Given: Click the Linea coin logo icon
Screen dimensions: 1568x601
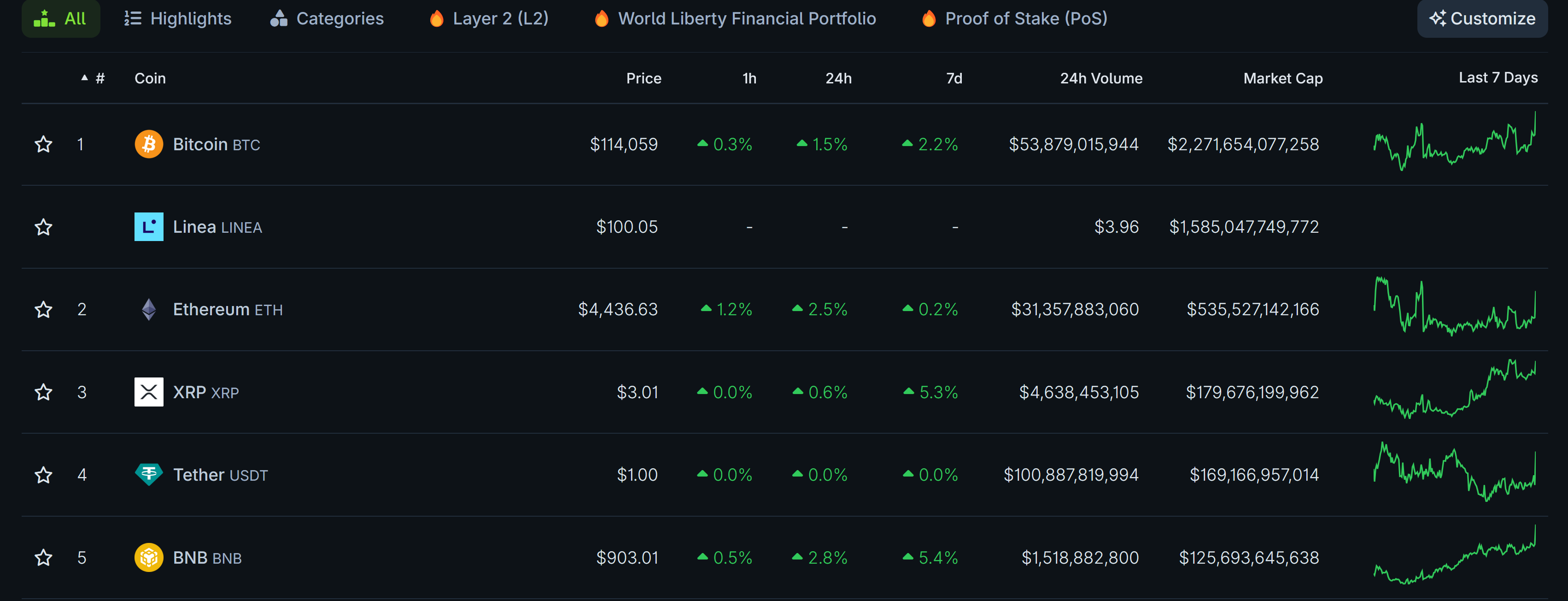Looking at the screenshot, I should [x=148, y=226].
